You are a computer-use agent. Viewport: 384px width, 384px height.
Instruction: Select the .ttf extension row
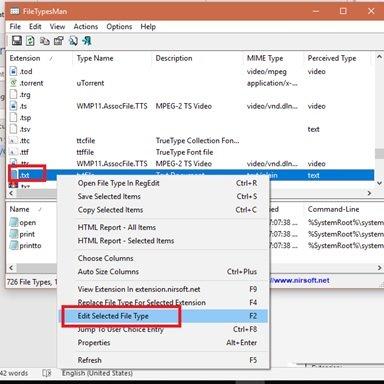(x=190, y=152)
